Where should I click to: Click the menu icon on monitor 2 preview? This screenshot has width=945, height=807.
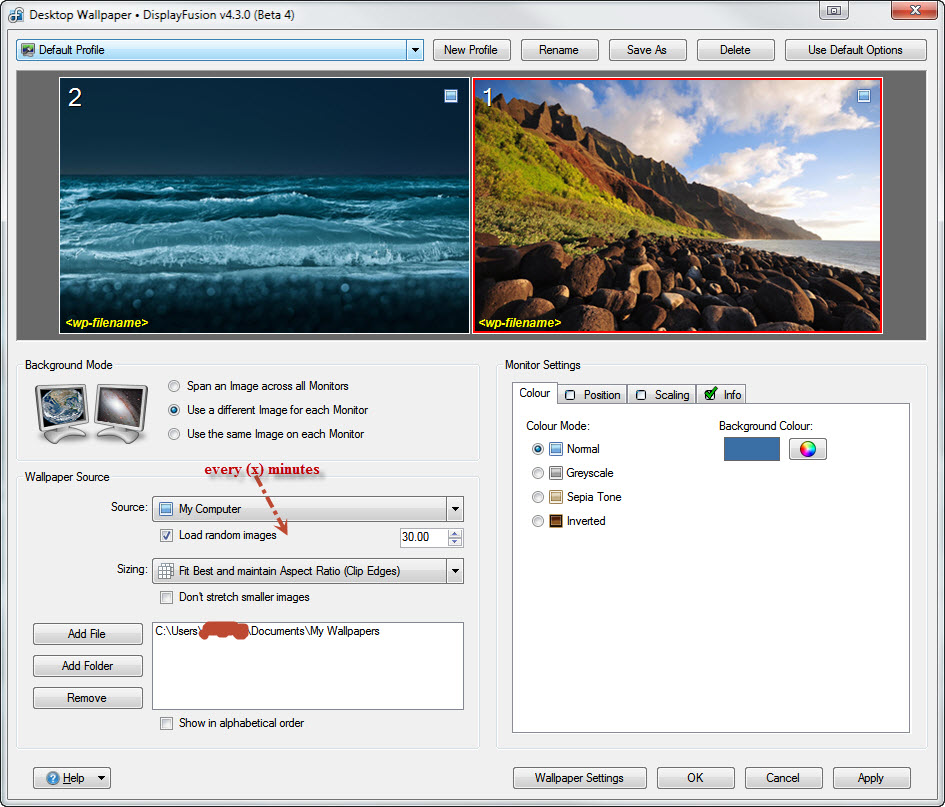pos(451,96)
